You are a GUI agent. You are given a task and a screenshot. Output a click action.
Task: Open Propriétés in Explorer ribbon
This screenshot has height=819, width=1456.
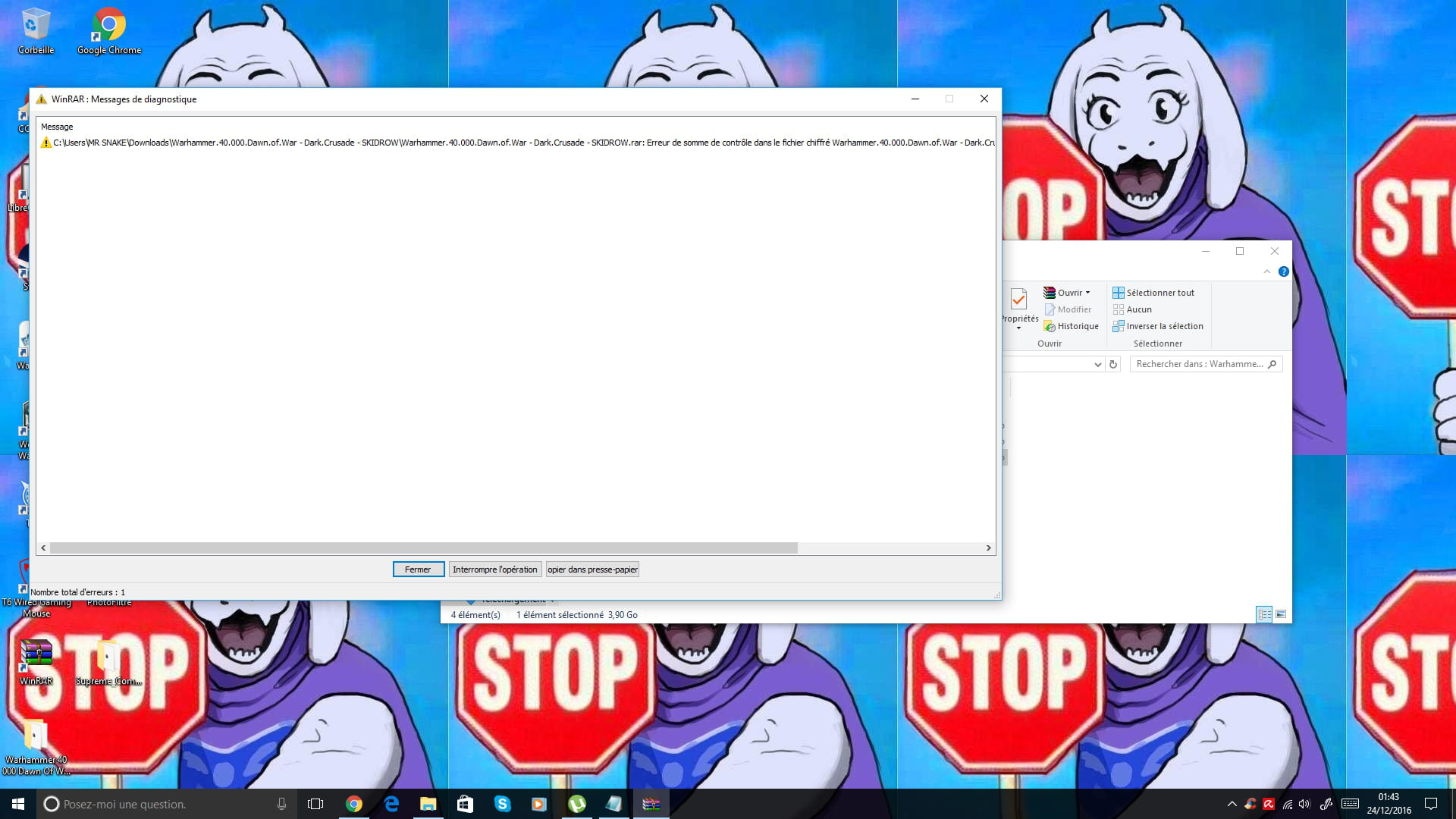1019,306
